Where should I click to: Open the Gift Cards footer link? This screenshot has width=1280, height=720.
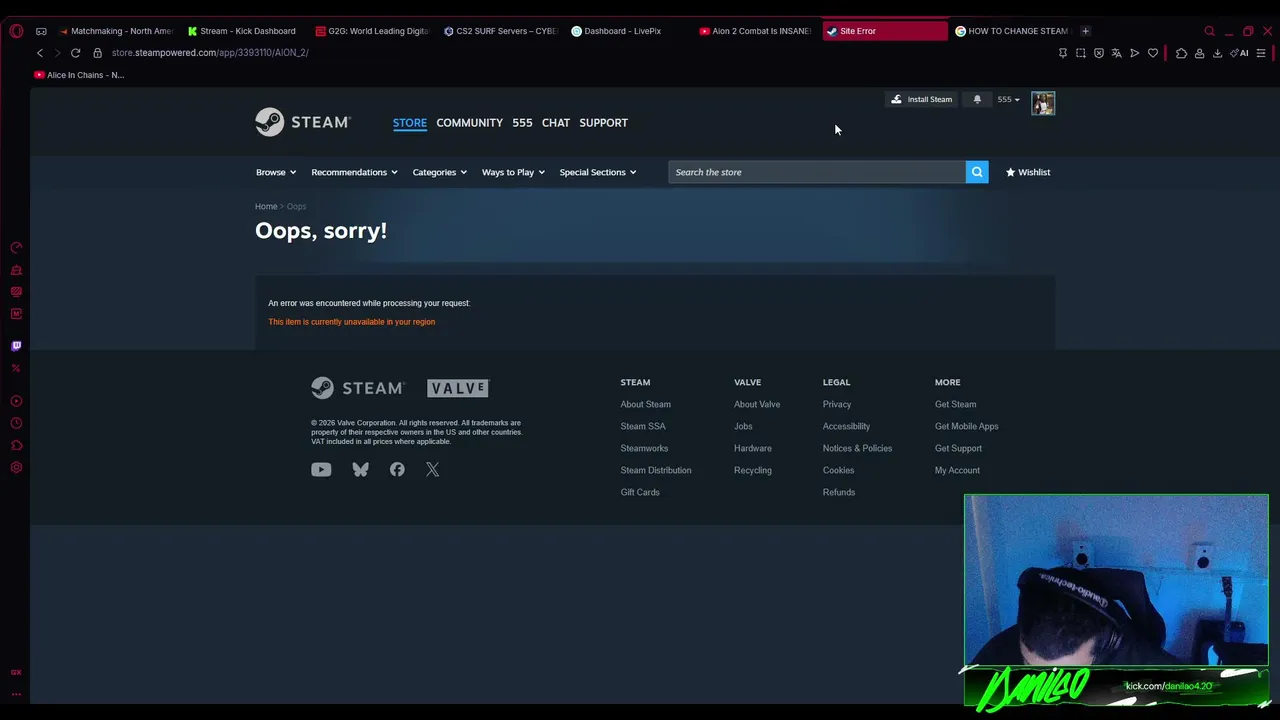coord(640,492)
